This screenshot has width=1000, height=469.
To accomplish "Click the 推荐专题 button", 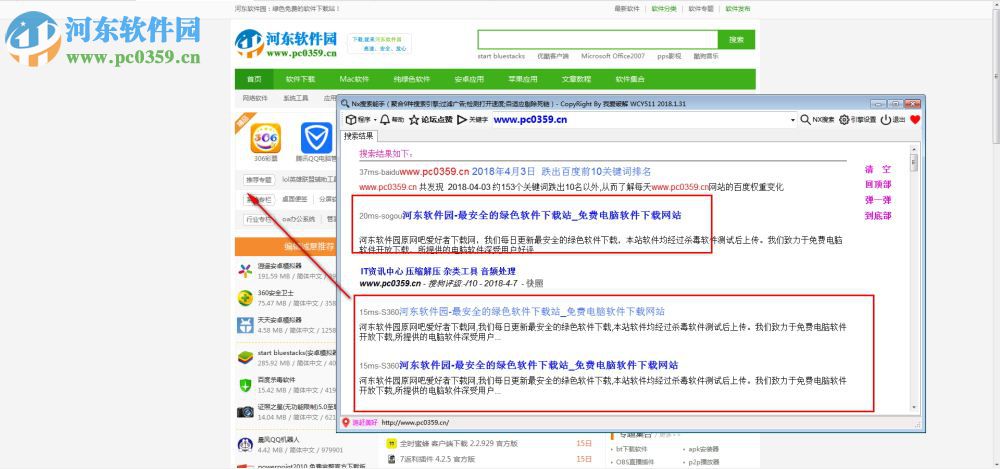I will point(258,180).
